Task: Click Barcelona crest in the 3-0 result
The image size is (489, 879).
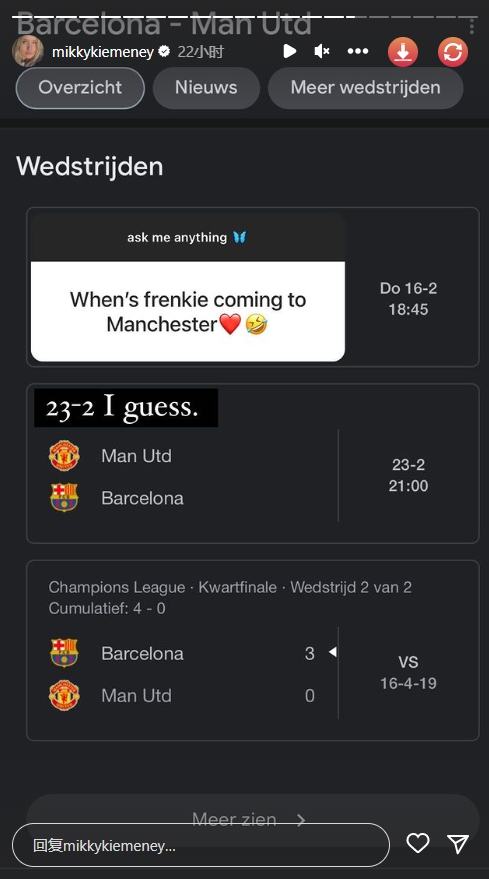Action: coord(64,653)
